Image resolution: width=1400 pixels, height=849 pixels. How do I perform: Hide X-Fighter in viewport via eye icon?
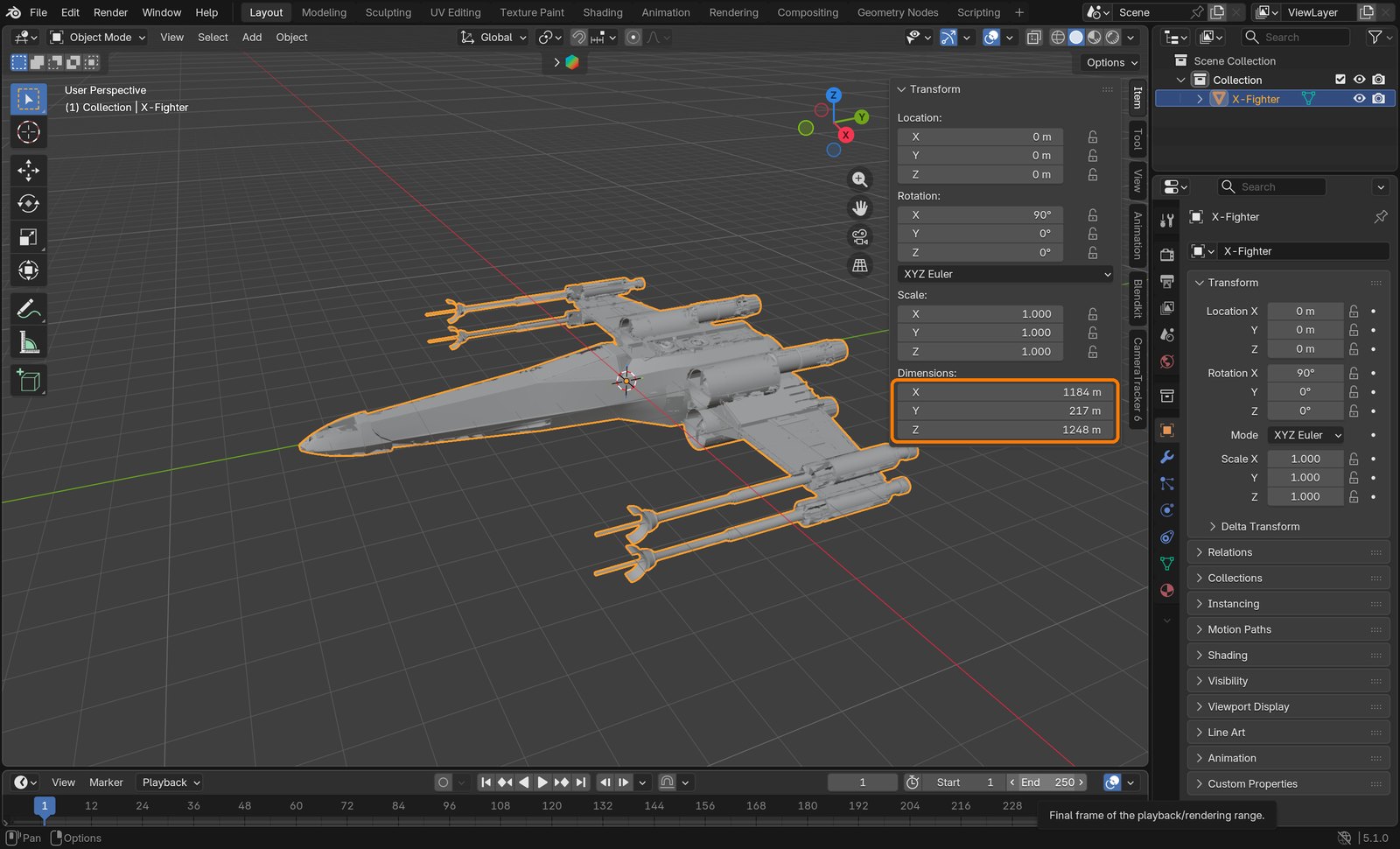(1359, 99)
